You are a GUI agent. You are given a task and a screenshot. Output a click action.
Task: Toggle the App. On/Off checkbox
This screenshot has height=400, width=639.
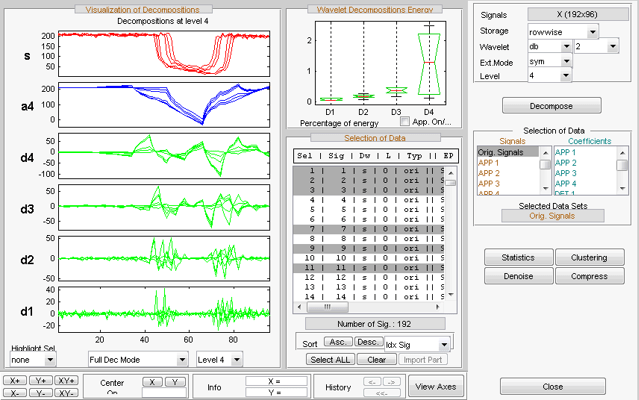tap(405, 121)
